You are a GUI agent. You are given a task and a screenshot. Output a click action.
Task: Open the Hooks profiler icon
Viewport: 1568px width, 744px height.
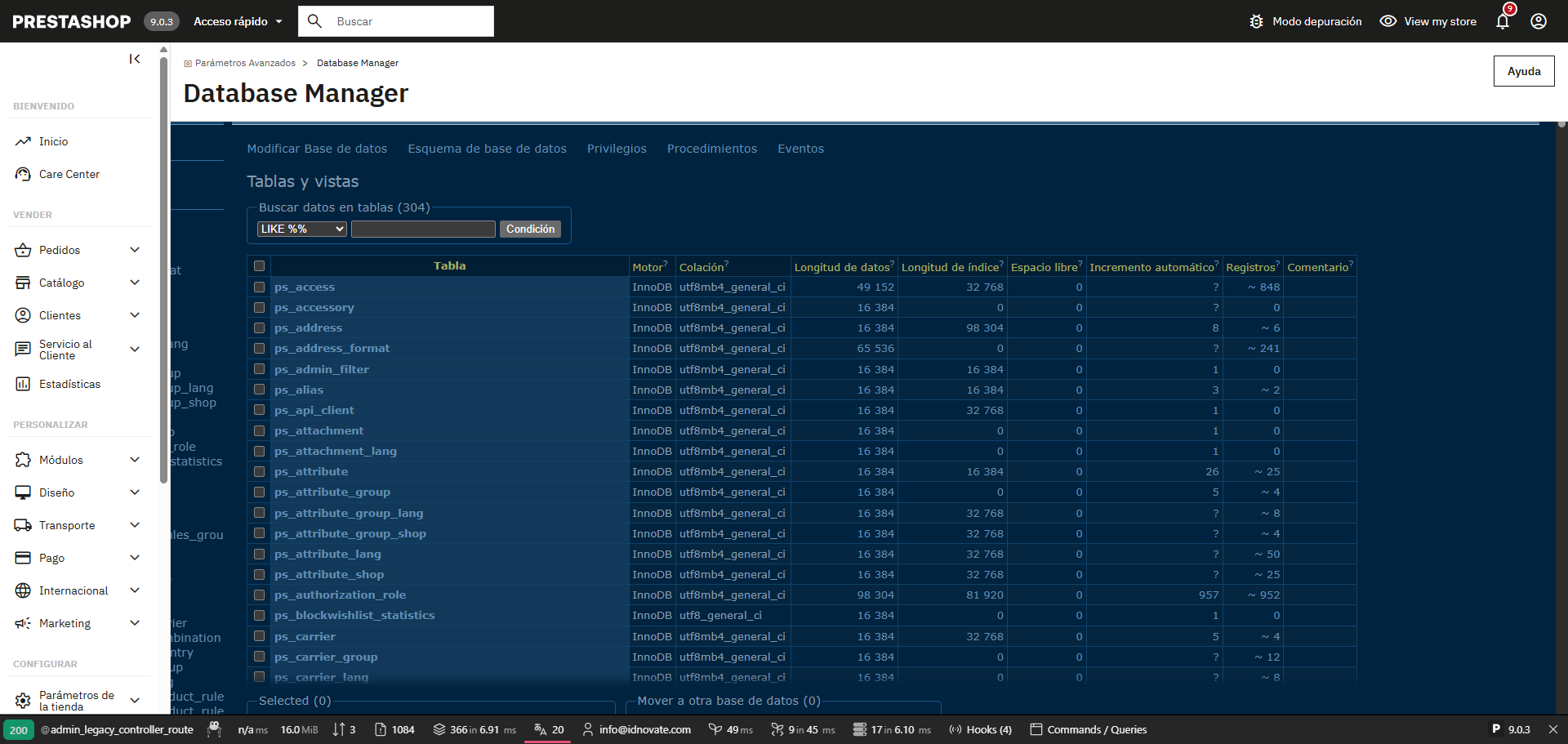(x=955, y=729)
